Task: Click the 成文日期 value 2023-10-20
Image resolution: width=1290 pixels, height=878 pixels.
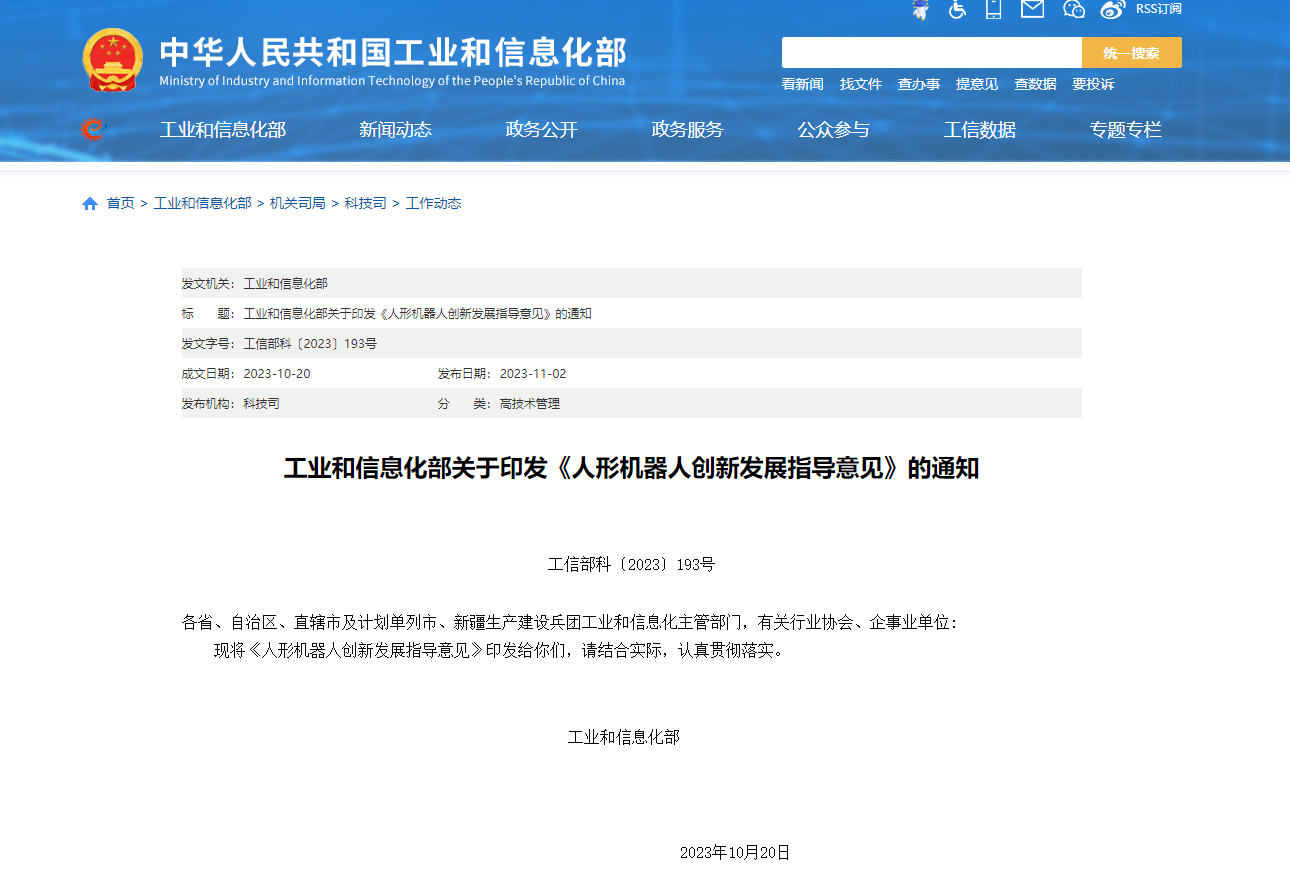Action: point(277,373)
